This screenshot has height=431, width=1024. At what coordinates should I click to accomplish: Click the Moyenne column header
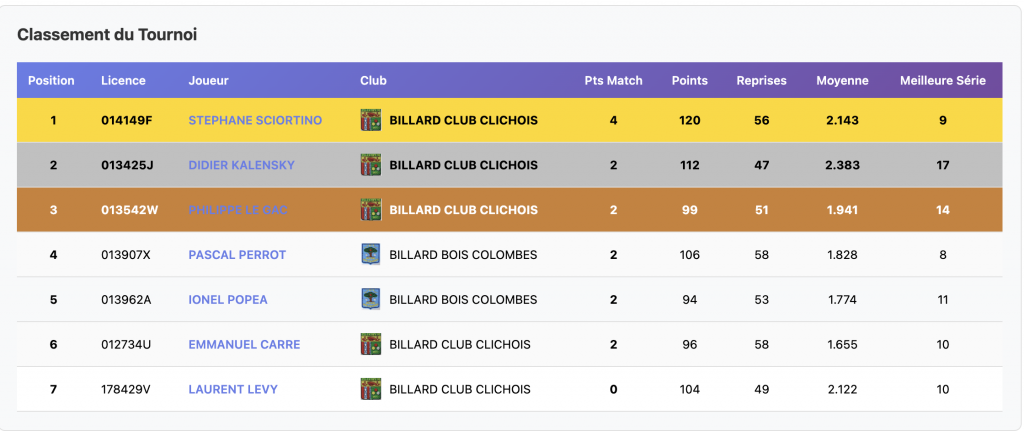coord(842,81)
